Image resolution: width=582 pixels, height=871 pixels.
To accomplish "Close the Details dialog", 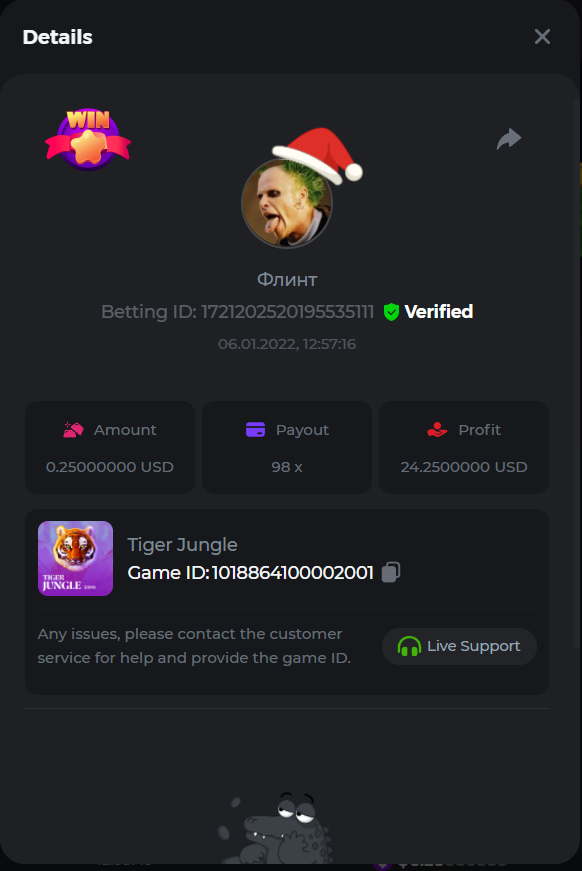I will (x=542, y=37).
